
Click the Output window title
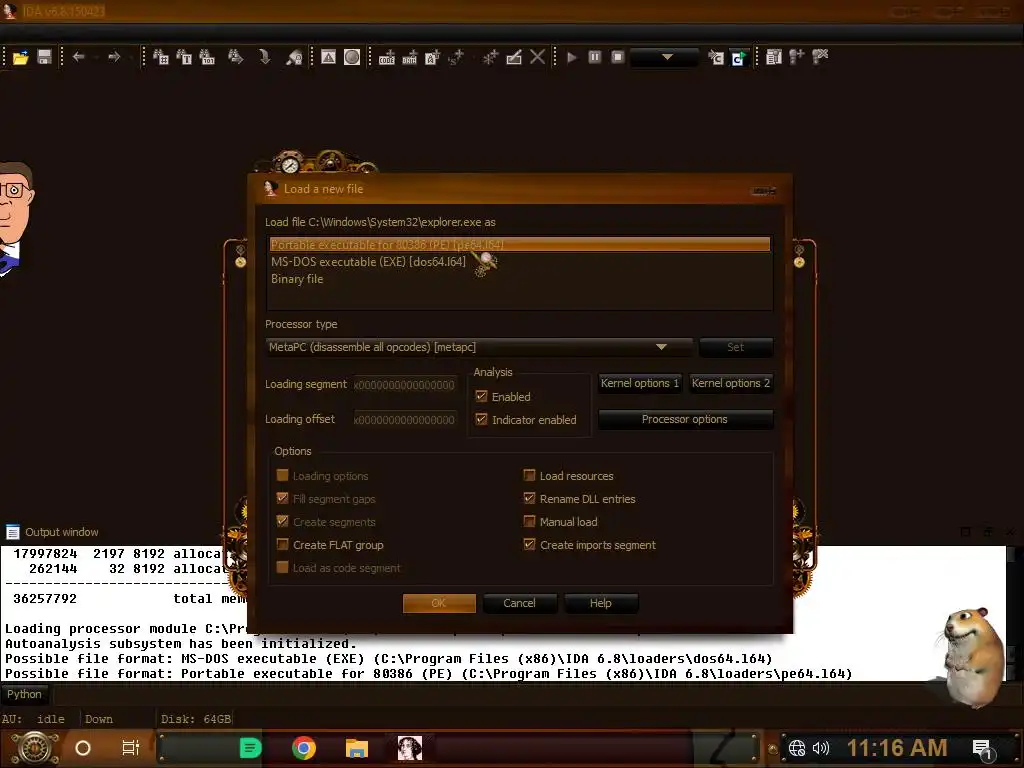pyautogui.click(x=61, y=532)
